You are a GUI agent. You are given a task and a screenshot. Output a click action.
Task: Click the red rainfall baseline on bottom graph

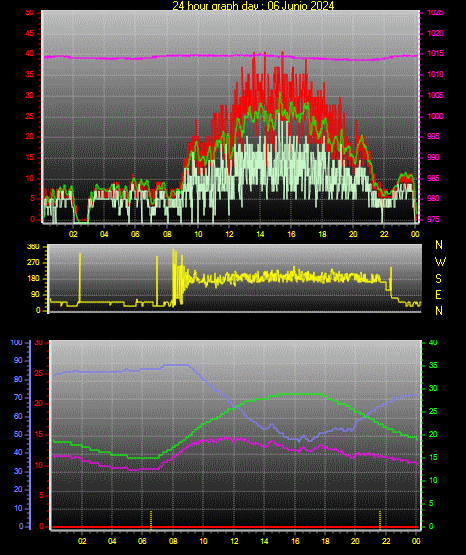(x=235, y=527)
